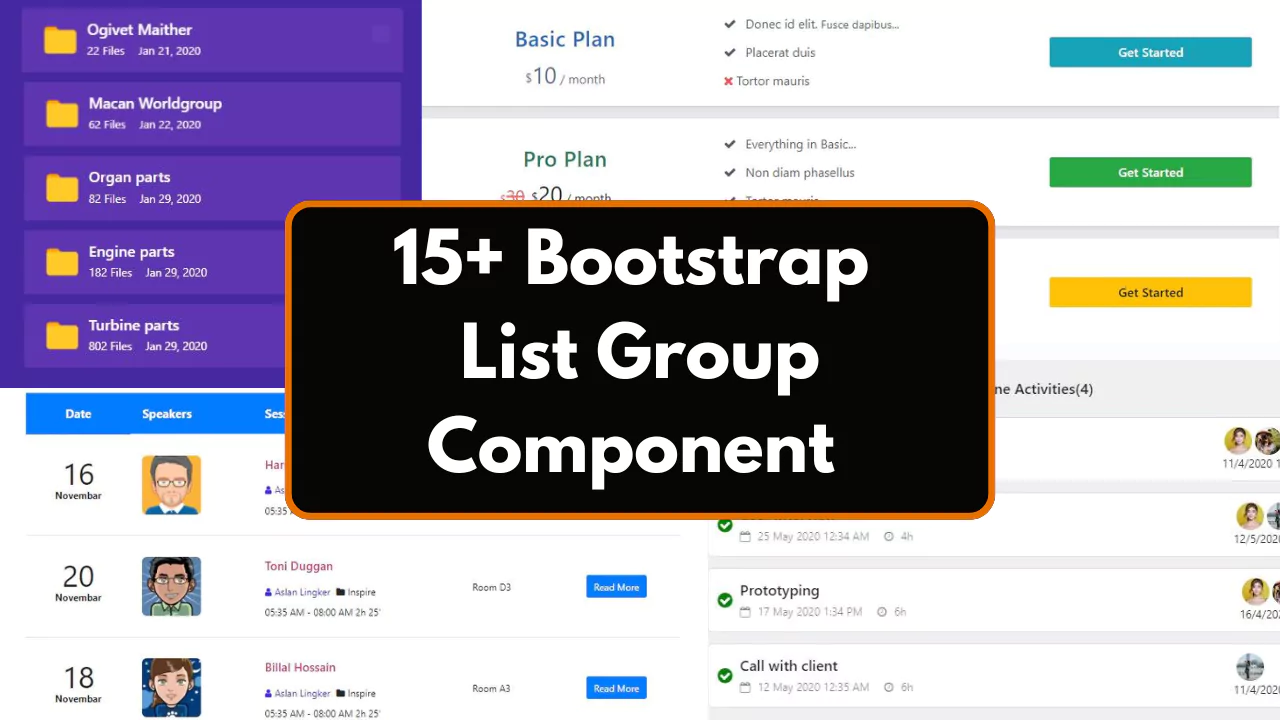The width and height of the screenshot is (1280, 720).
Task: Open the Toni Duggan speaker link
Action: (299, 566)
